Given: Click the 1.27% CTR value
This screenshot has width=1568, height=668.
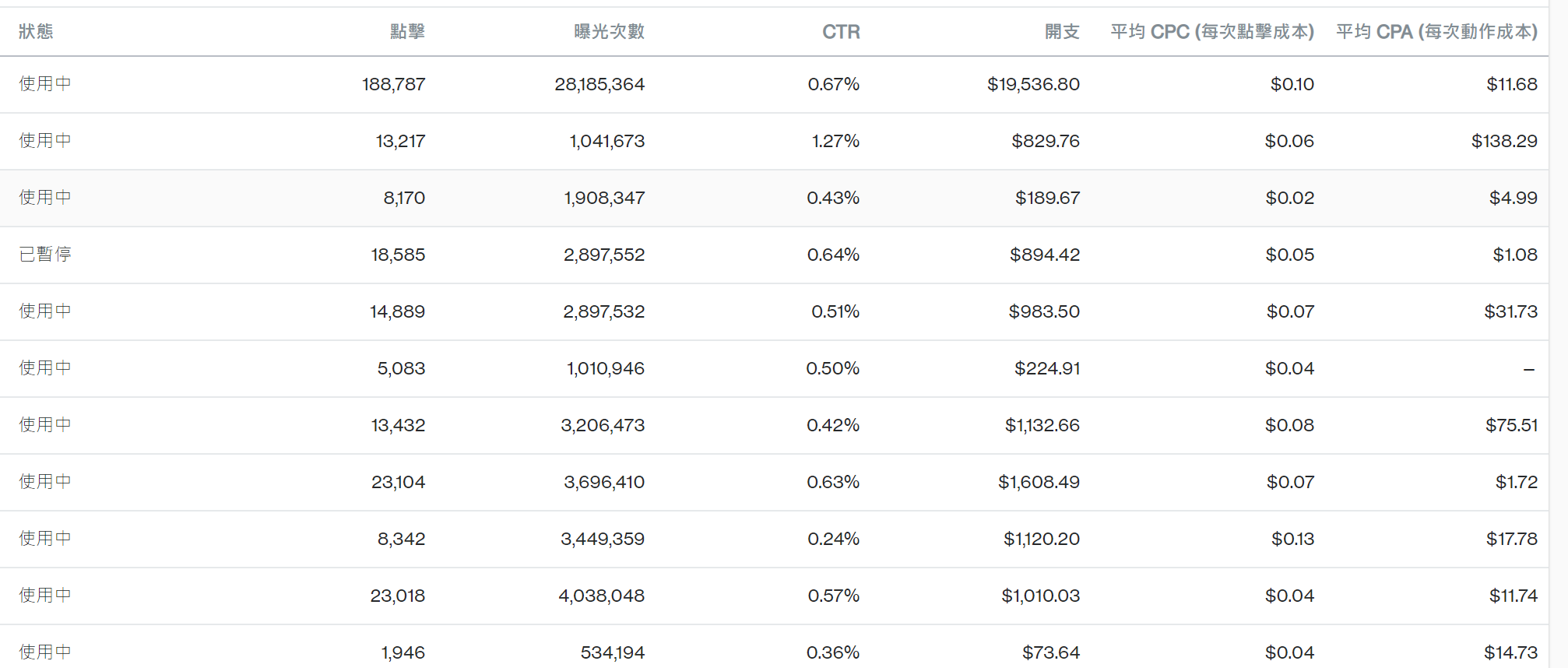Looking at the screenshot, I should coord(835,141).
